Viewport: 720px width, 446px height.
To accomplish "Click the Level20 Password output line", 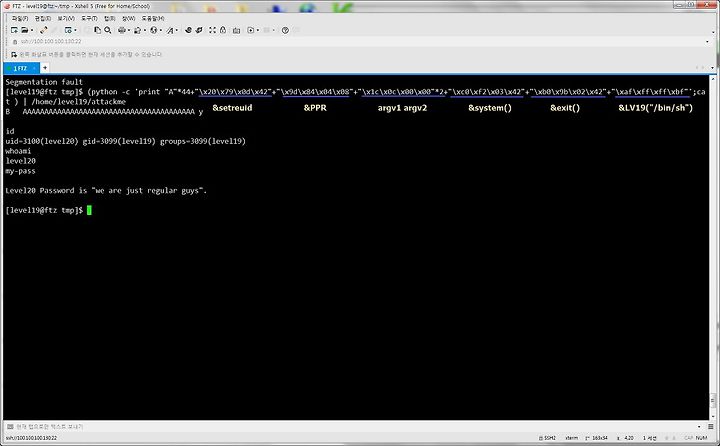I will point(106,190).
